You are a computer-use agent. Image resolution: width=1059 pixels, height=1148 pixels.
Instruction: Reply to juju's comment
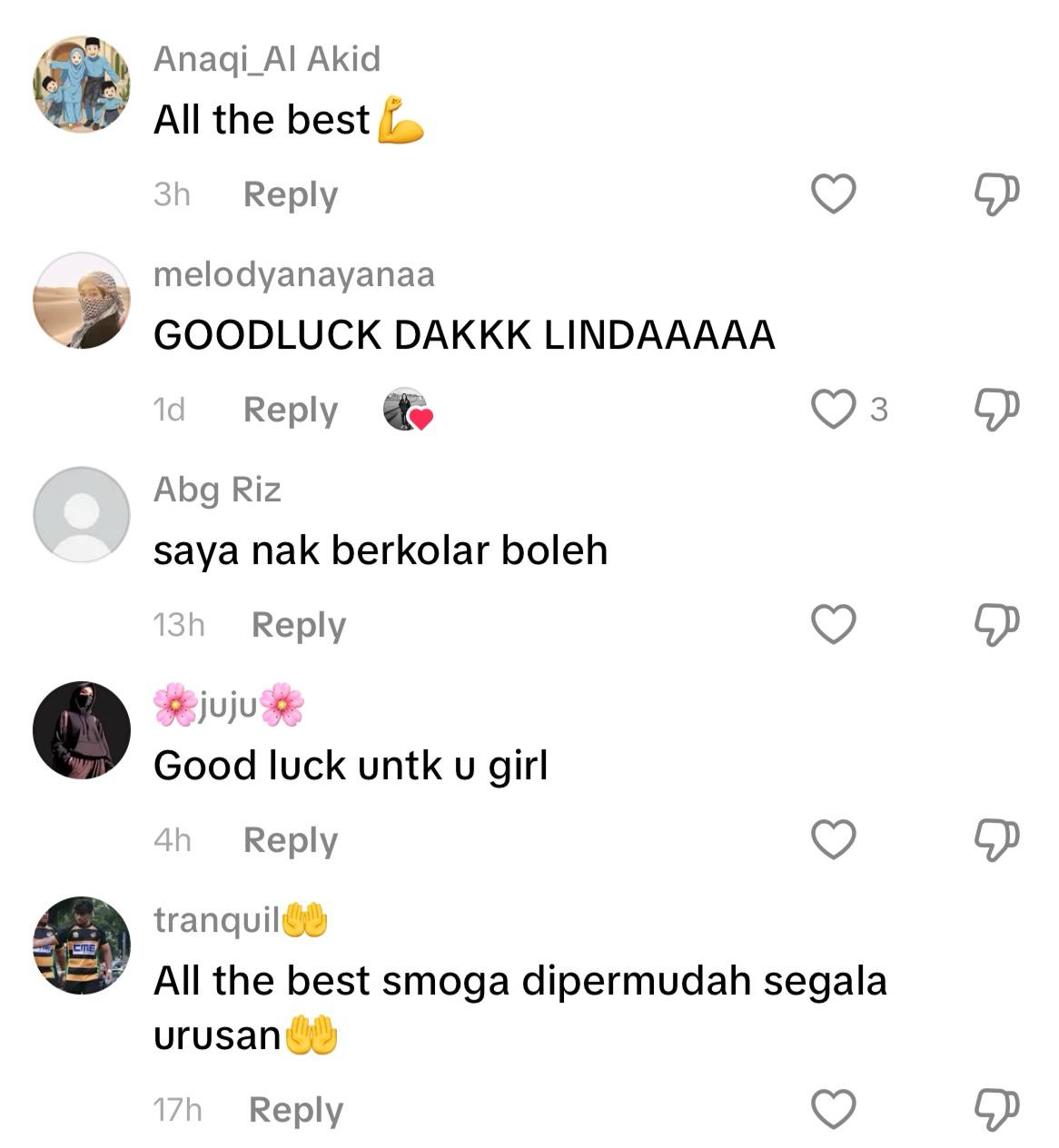tap(291, 841)
